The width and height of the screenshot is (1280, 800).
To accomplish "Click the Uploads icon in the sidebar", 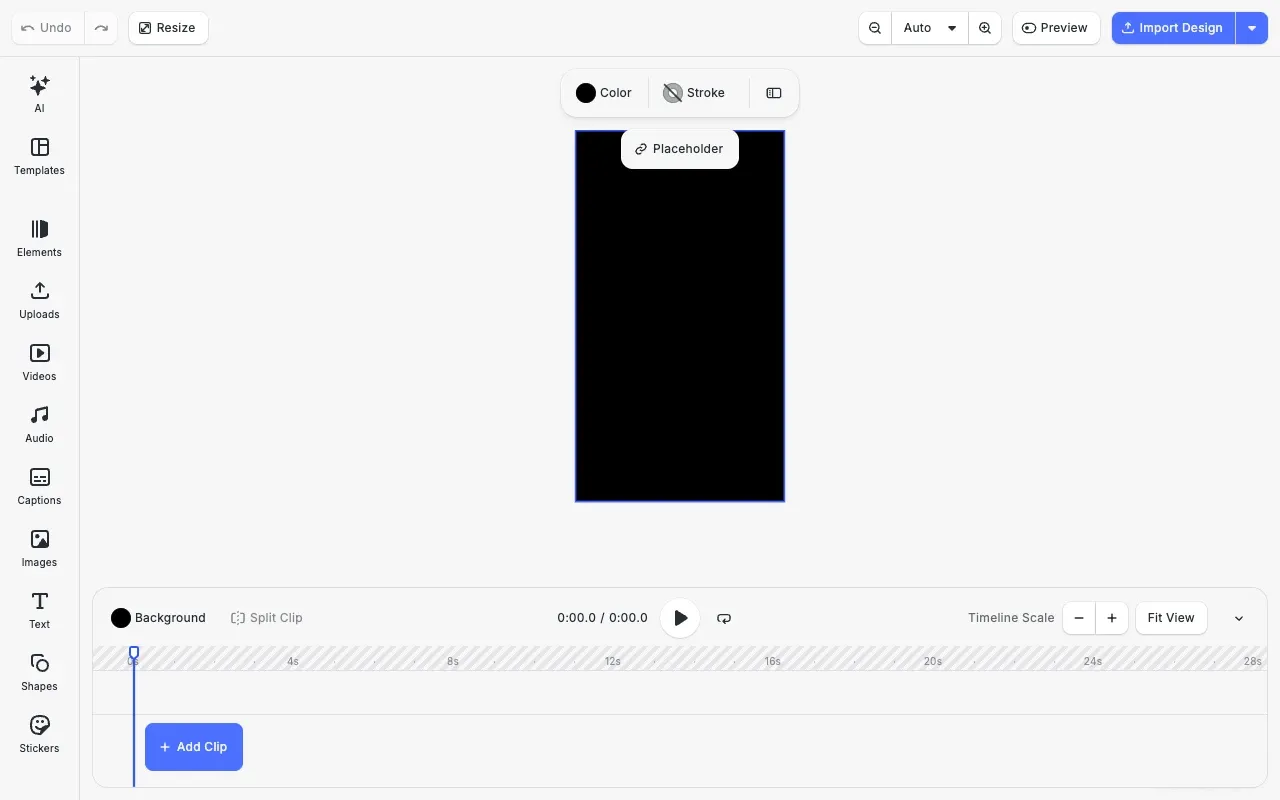I will pyautogui.click(x=39, y=299).
